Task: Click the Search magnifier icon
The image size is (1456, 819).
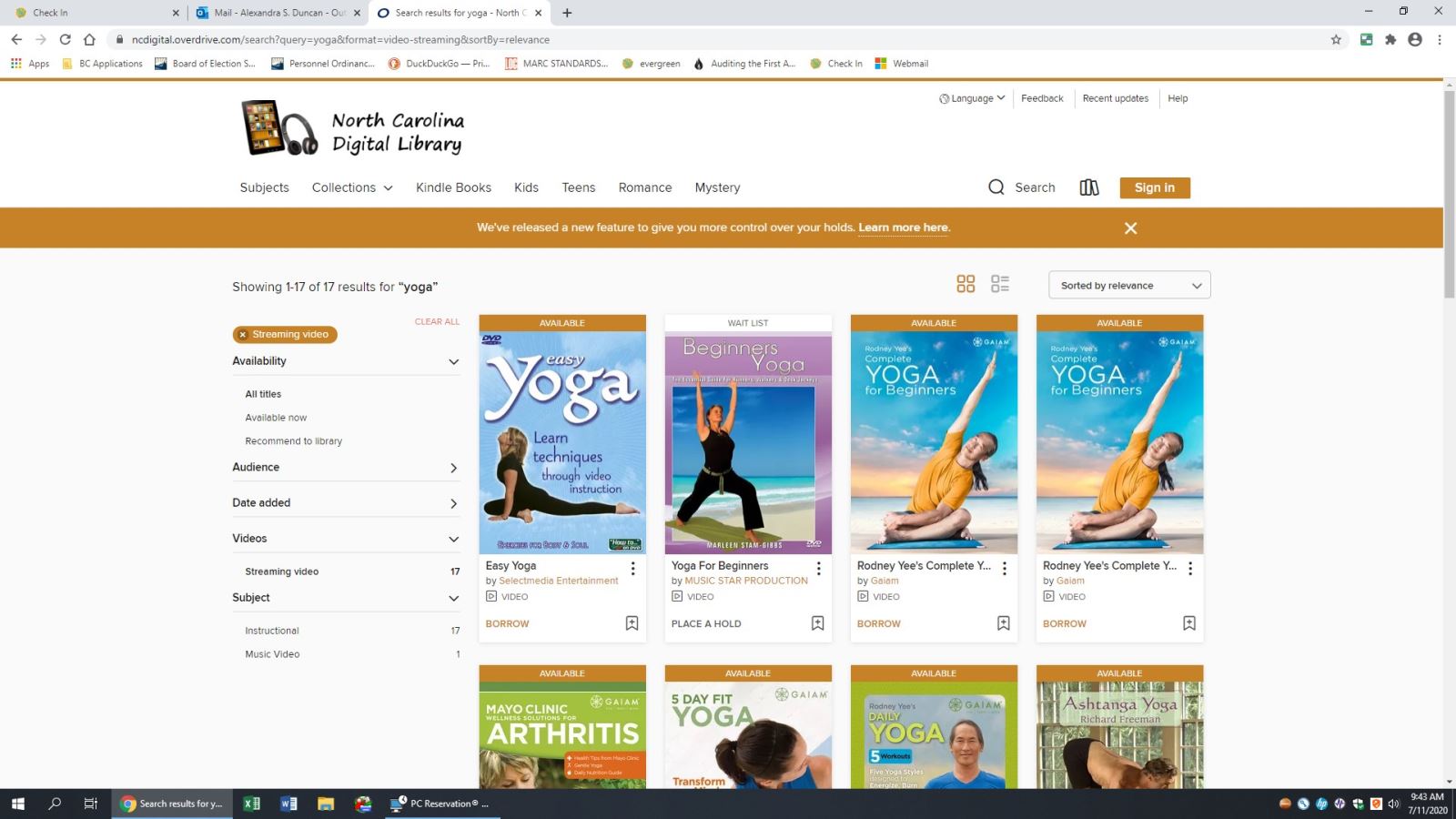Action: pyautogui.click(x=996, y=187)
